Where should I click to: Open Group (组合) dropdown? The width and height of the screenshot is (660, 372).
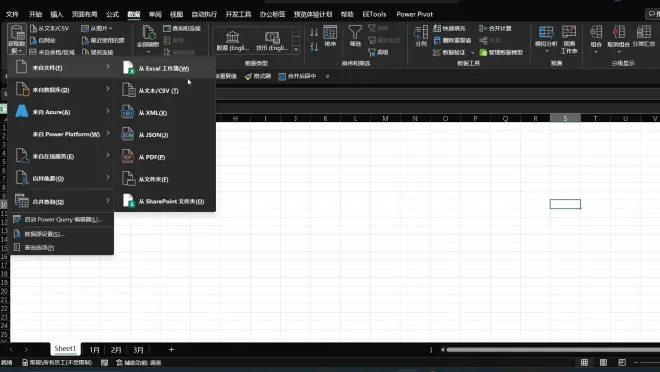point(596,40)
